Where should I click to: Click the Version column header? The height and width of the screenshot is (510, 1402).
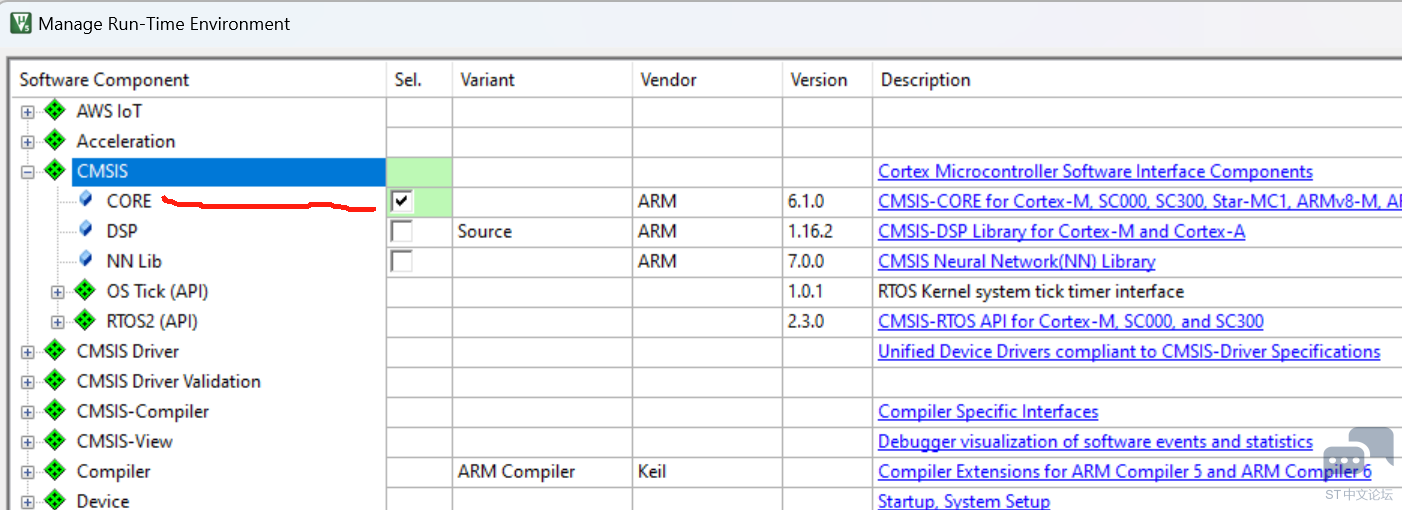(x=827, y=80)
